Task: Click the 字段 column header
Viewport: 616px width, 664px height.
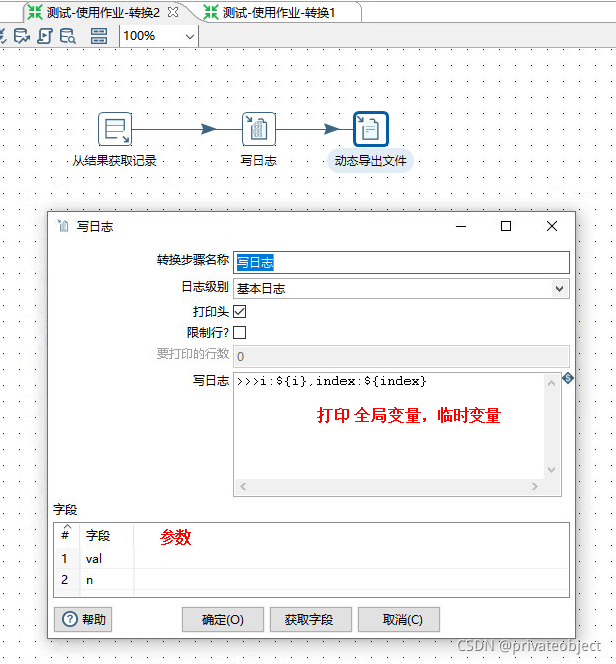Action: coord(107,536)
